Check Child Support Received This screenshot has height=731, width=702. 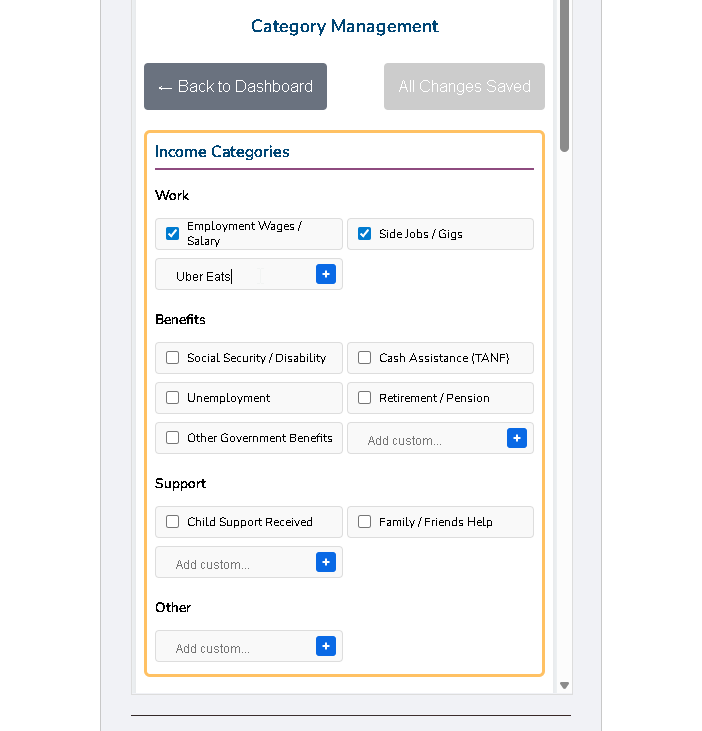pyautogui.click(x=173, y=522)
